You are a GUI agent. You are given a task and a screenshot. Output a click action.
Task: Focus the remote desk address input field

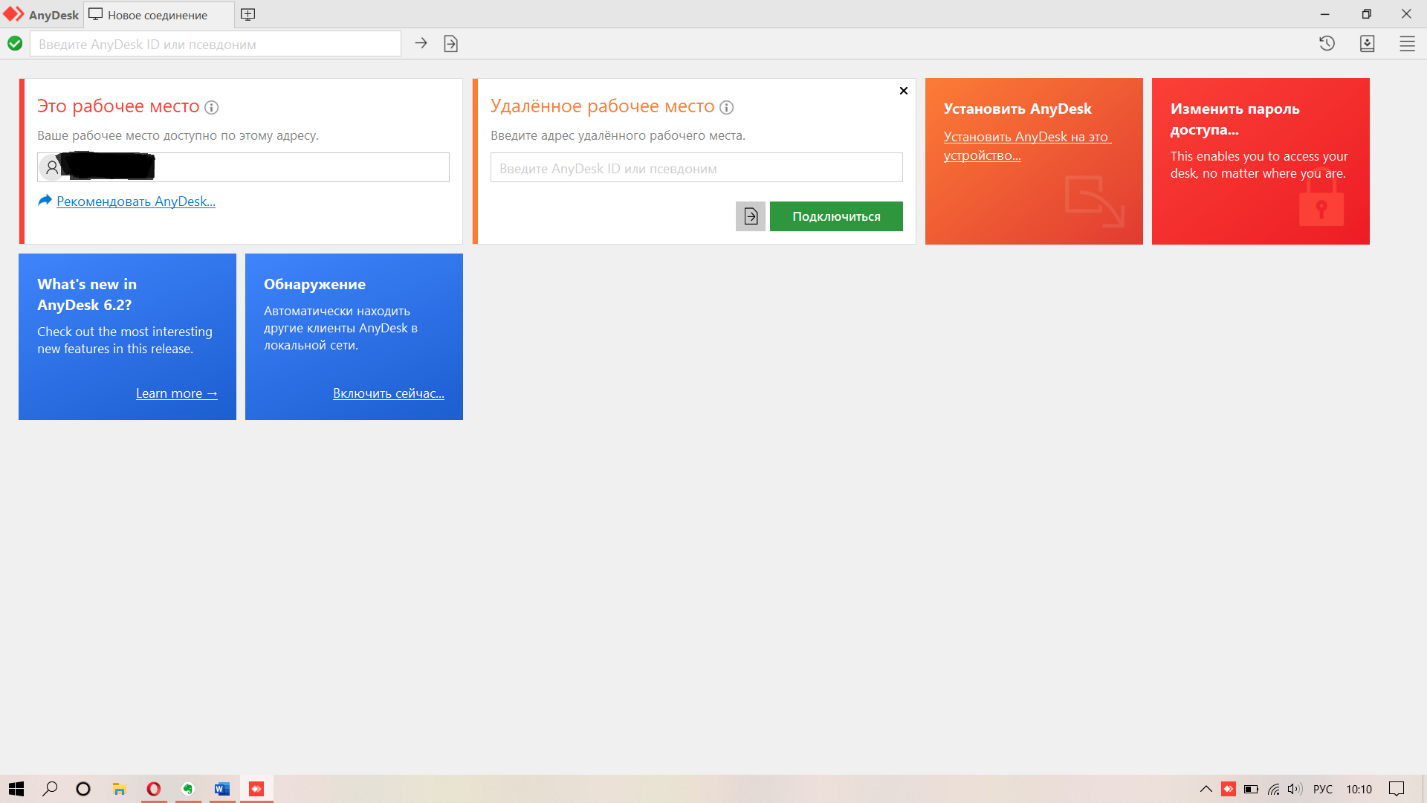696,168
